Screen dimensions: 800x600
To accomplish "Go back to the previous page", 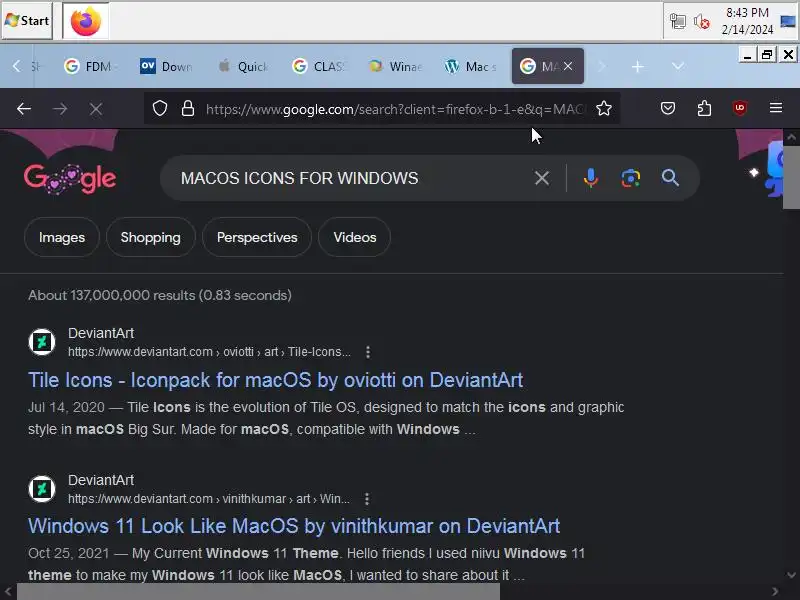I will tap(23, 109).
